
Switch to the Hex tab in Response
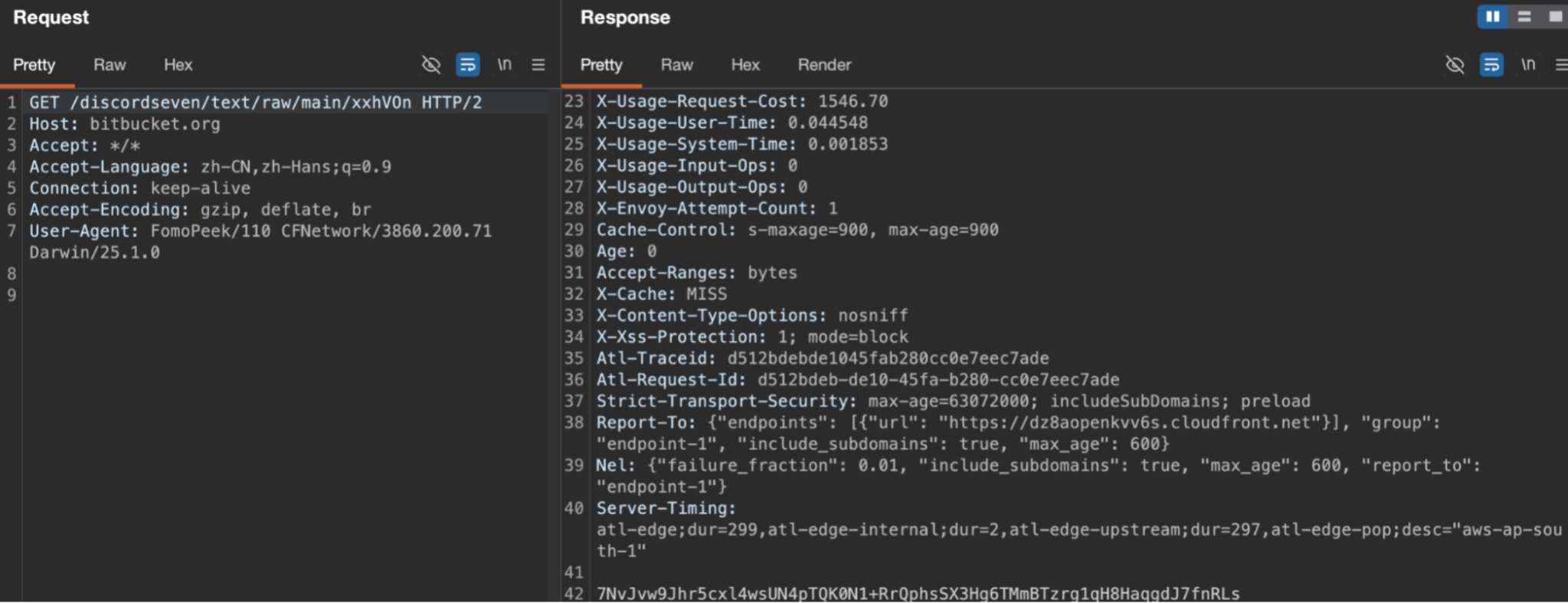[745, 65]
